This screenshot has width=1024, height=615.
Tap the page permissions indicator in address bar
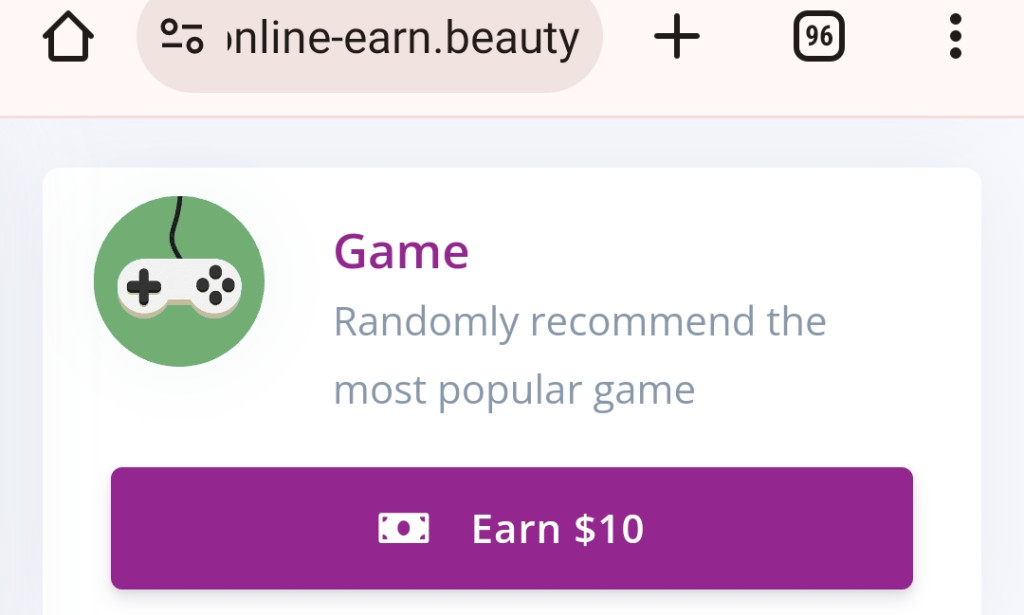click(x=183, y=38)
